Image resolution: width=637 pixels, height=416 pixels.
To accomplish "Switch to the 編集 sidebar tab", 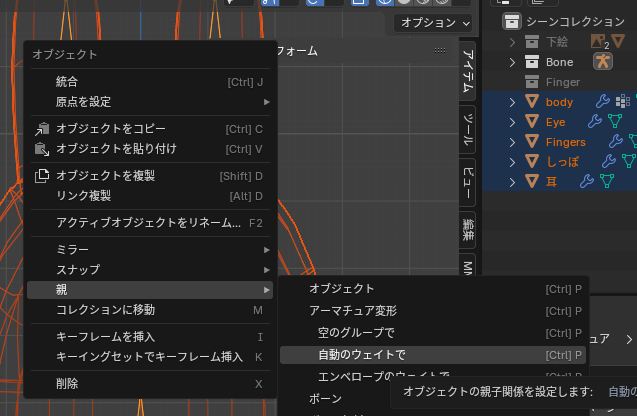I will pos(468,230).
